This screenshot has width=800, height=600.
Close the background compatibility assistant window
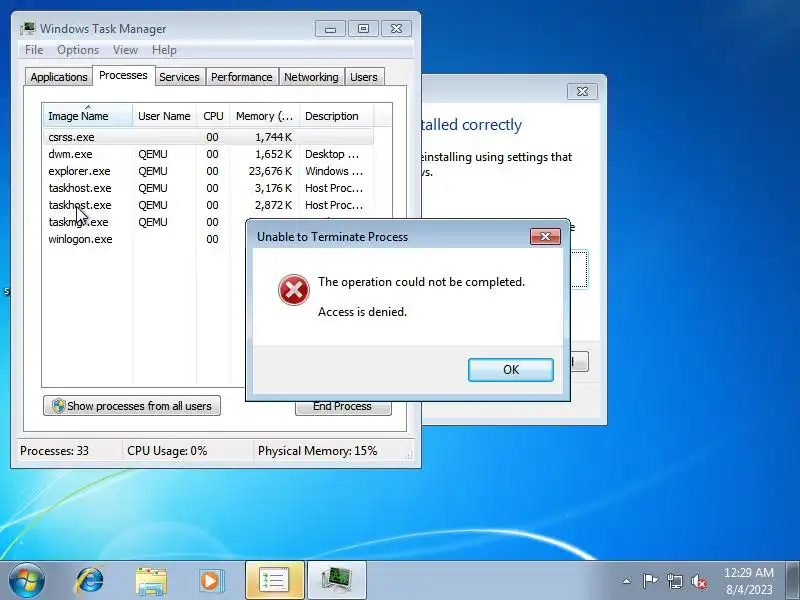582,91
